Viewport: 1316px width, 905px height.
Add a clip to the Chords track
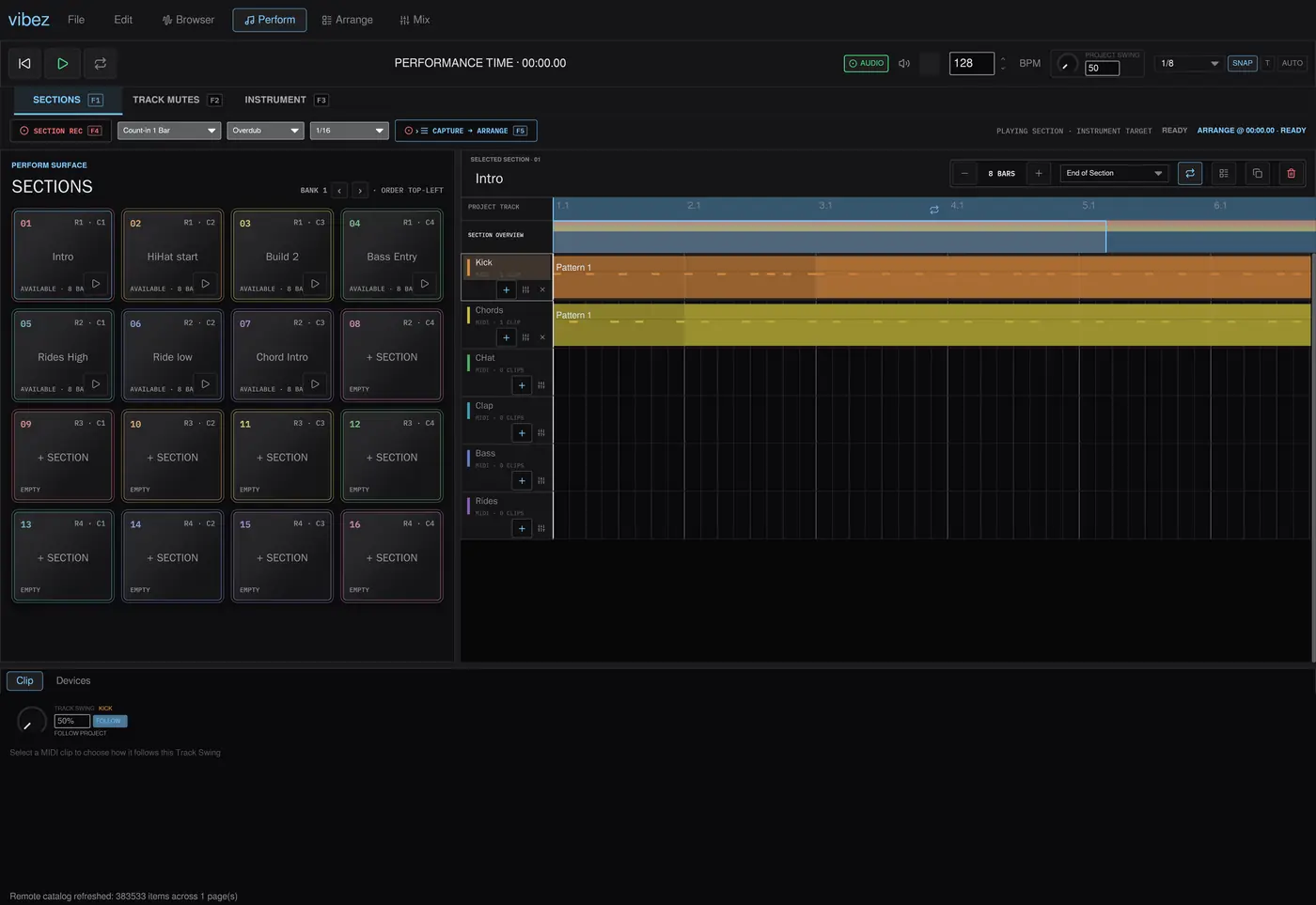pos(507,337)
